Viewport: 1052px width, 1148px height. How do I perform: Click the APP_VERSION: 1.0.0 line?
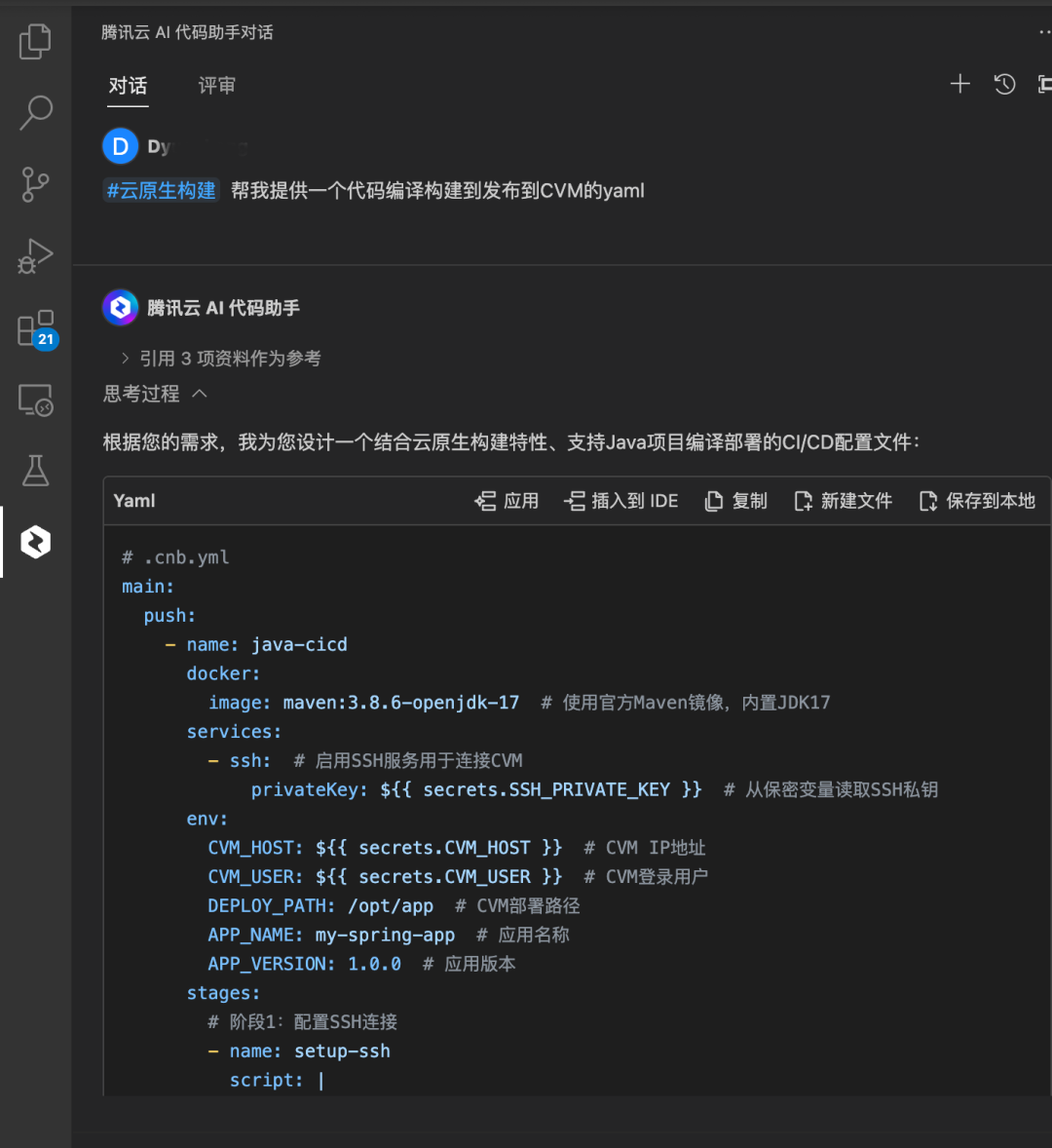(361, 964)
